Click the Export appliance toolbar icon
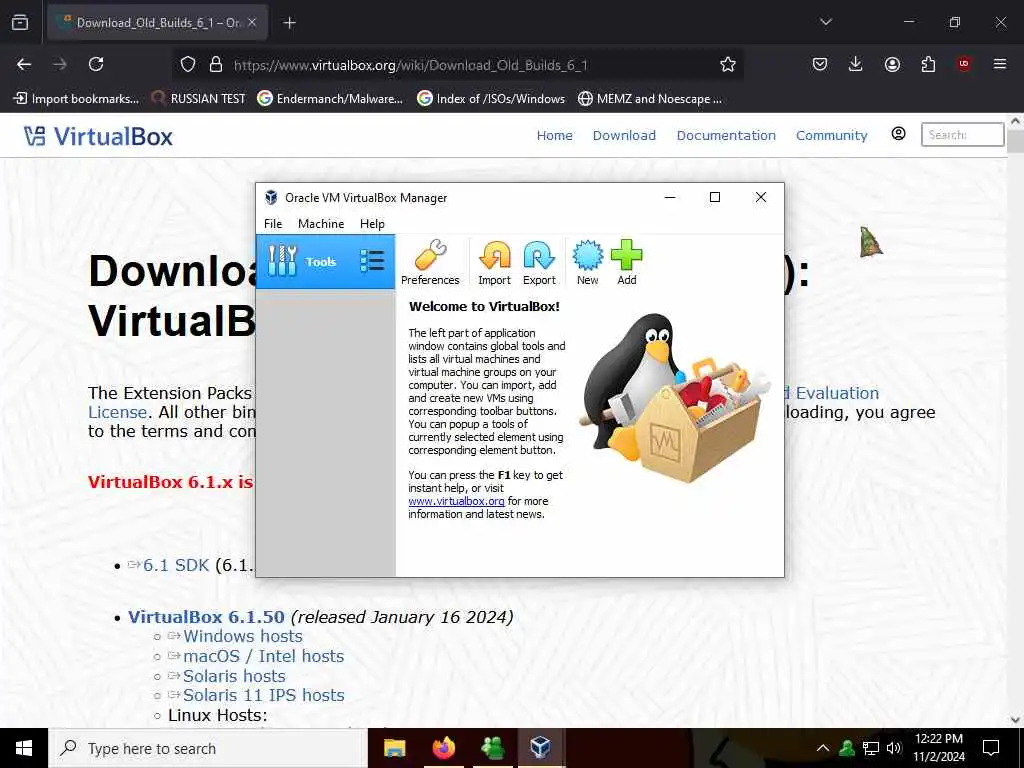Viewport: 1024px width, 768px height. click(x=539, y=263)
